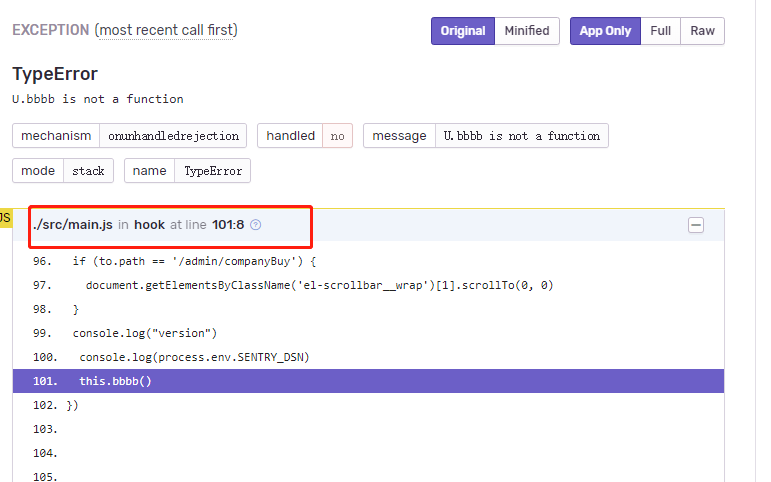Click the 'stack' mode tag value
This screenshot has height=482, width=771.
[x=89, y=171]
